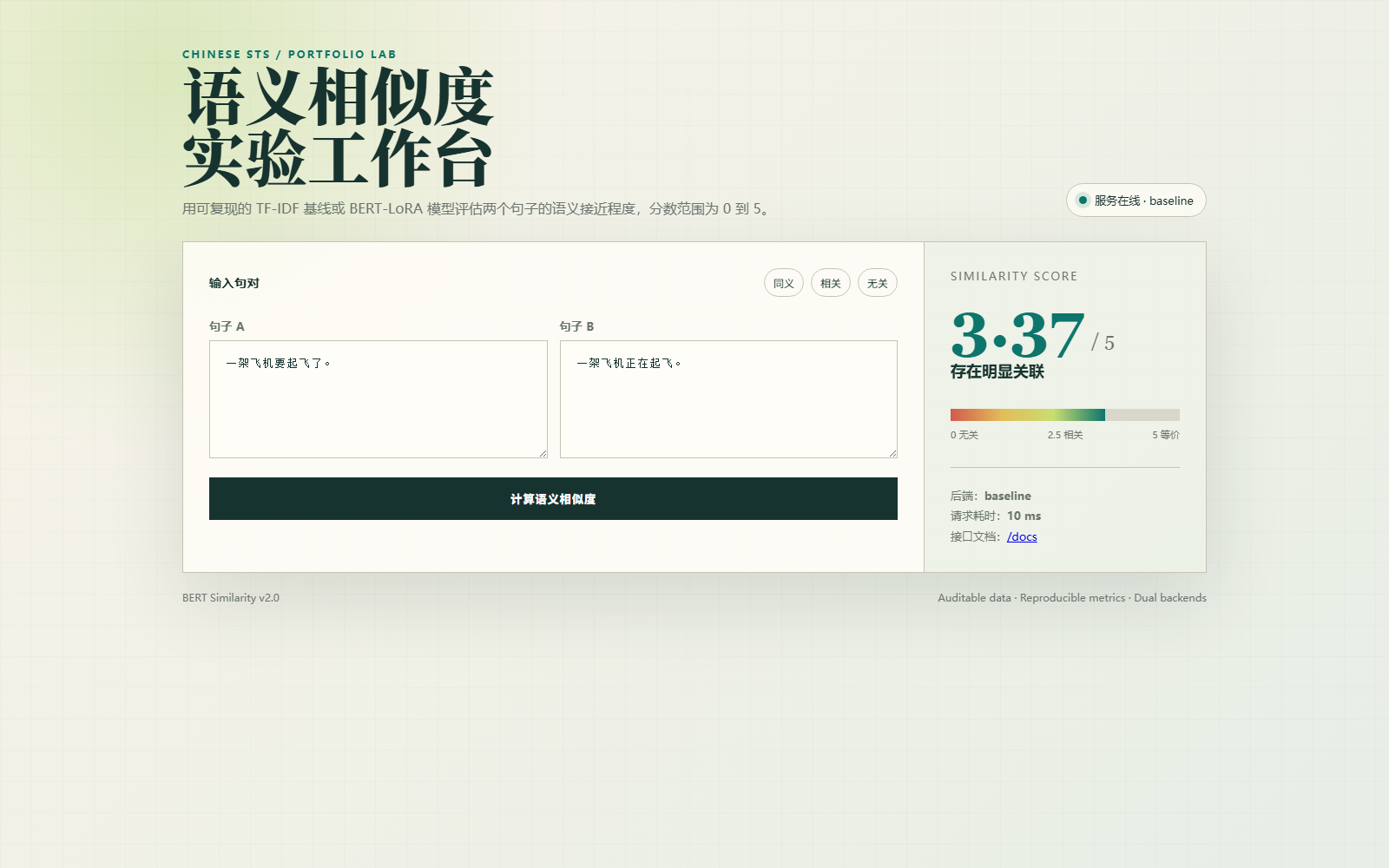The image size is (1389, 868).
Task: Click the 3.37 score value
Action: click(1017, 335)
